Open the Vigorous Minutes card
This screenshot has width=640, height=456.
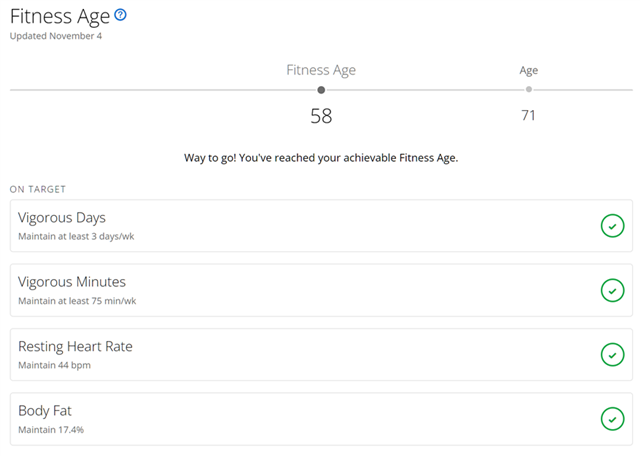click(x=321, y=290)
